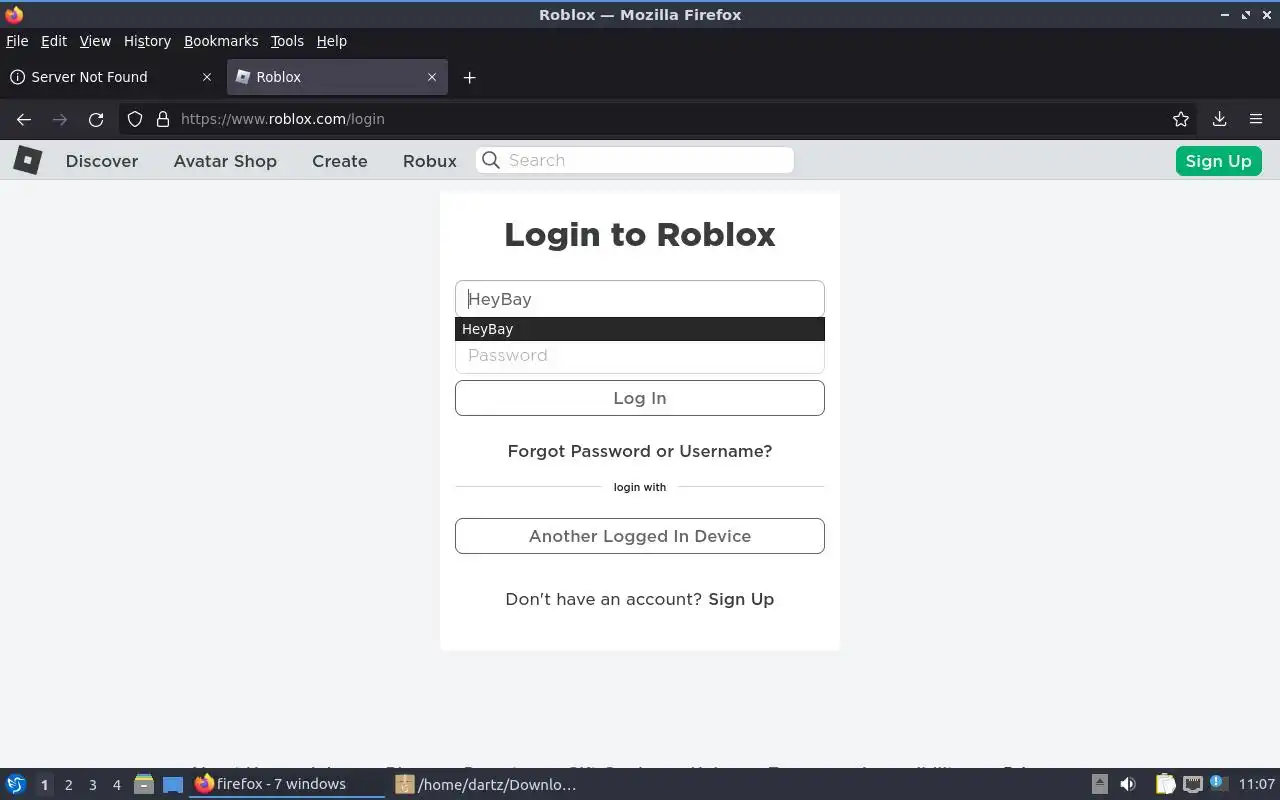Click the green Sign Up button
The width and height of the screenshot is (1280, 800).
click(1218, 161)
